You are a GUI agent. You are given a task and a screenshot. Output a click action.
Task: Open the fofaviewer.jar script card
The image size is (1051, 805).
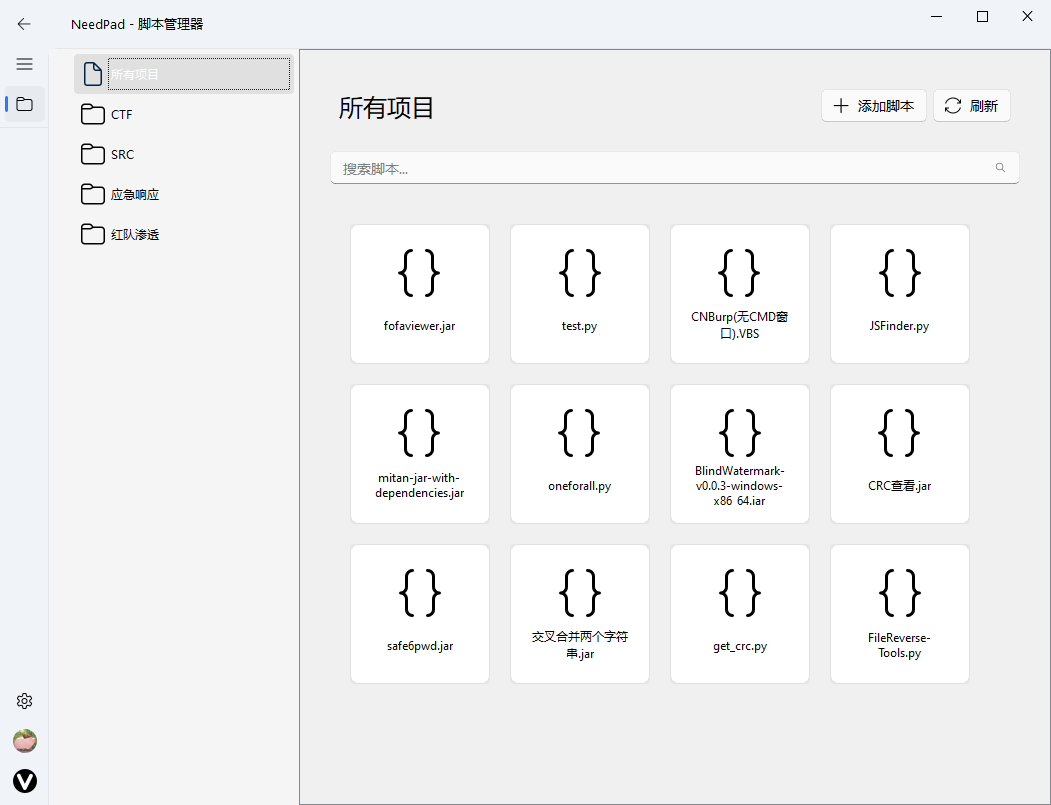coord(420,294)
